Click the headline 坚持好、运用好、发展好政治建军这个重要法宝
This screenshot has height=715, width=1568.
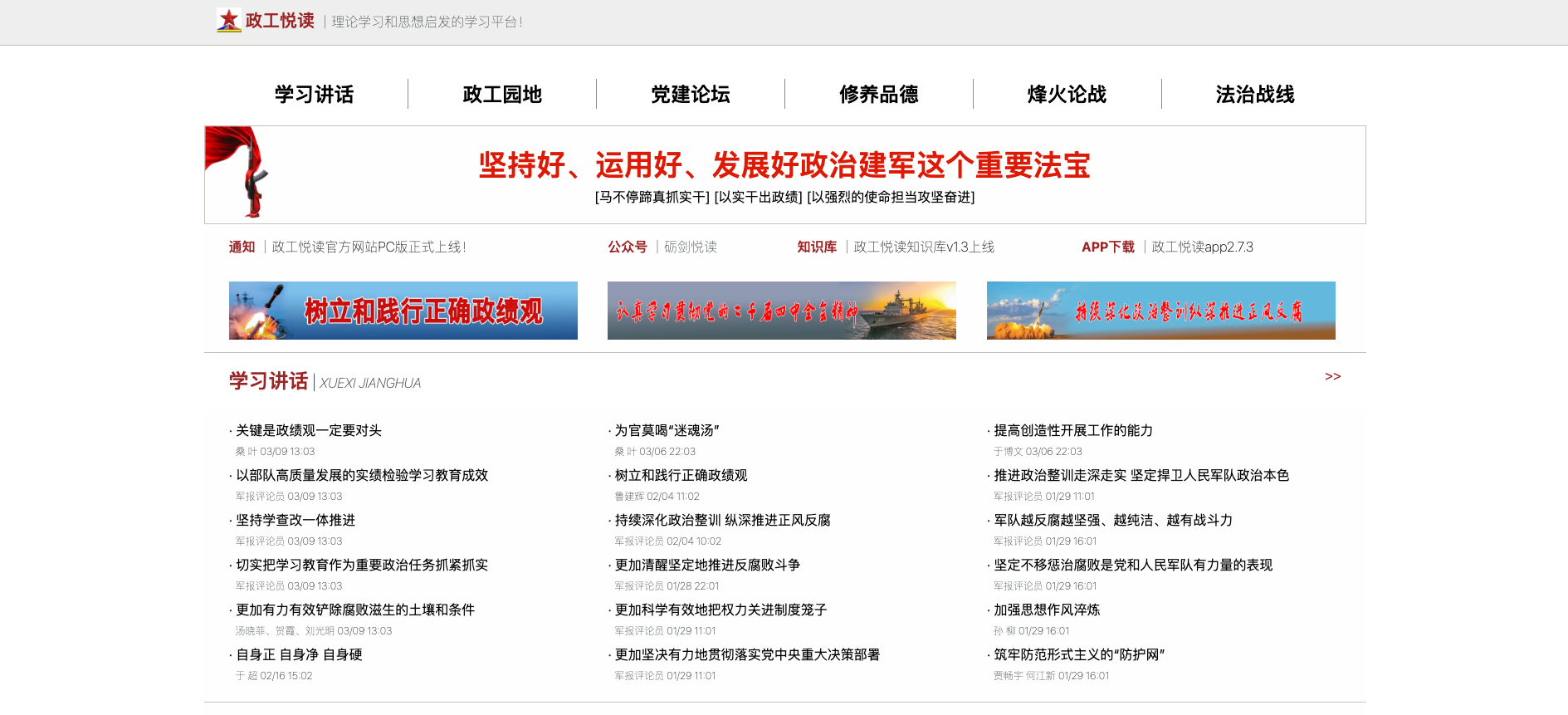[x=784, y=165]
